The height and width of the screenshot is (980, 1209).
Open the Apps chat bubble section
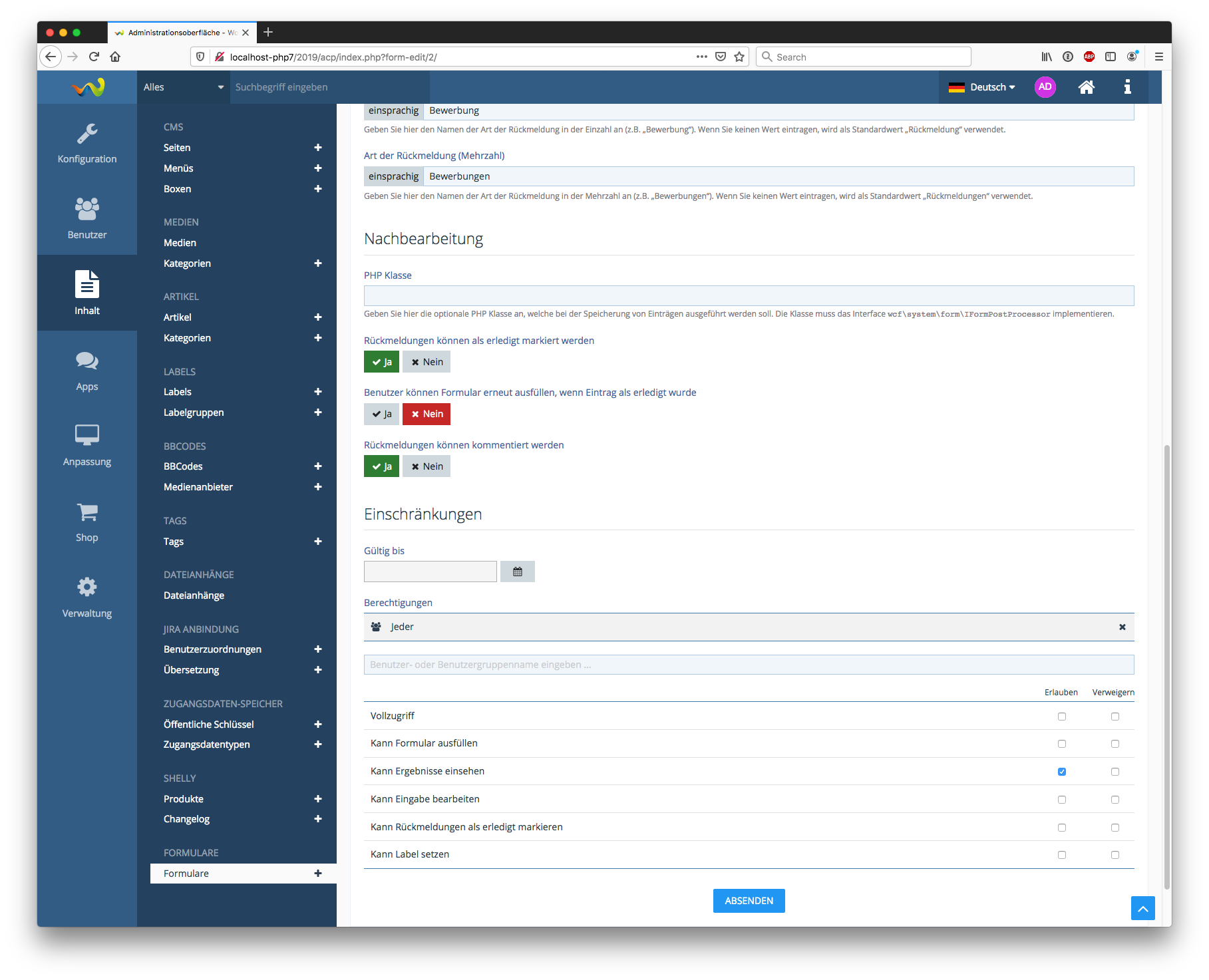coord(87,371)
